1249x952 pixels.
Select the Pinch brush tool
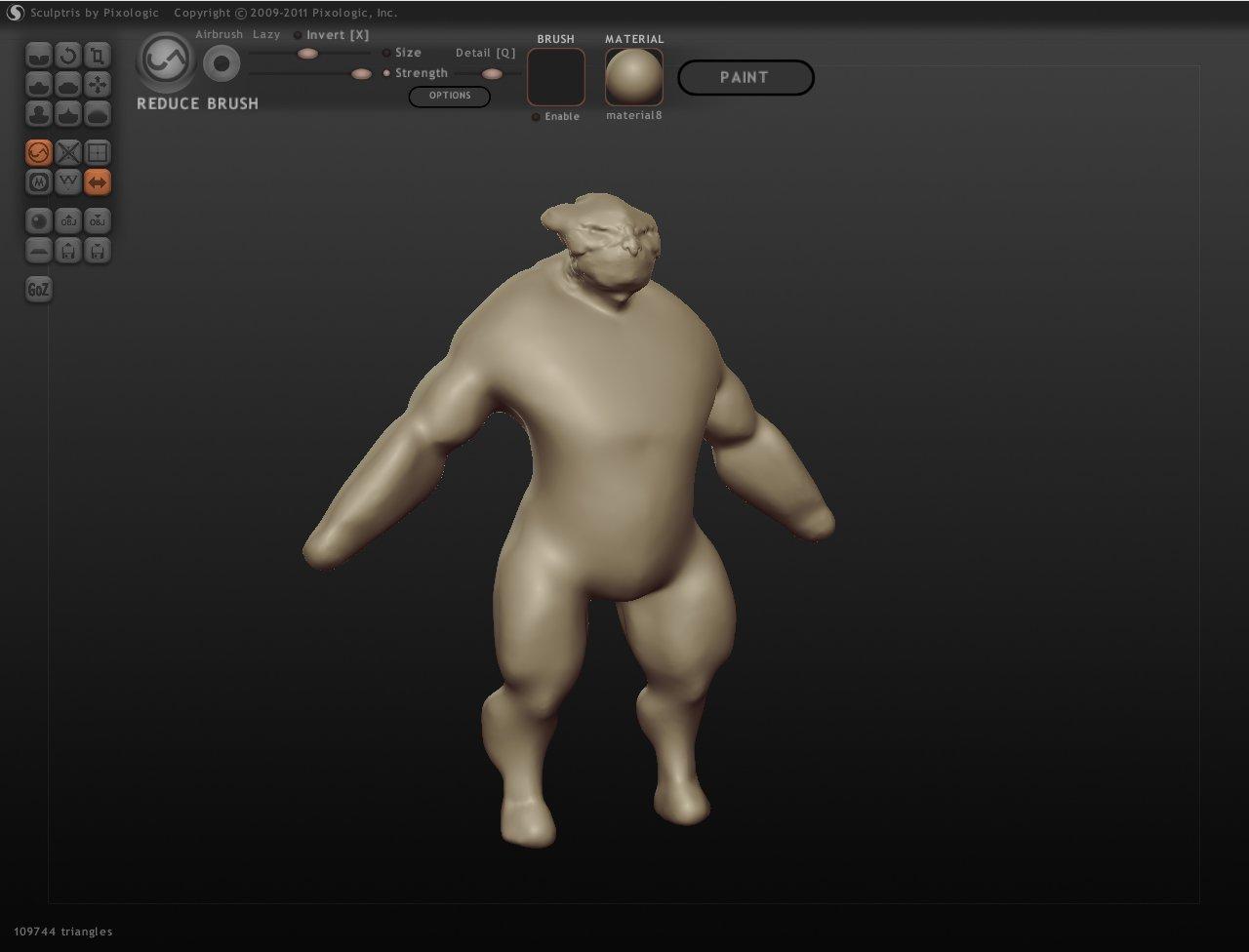tap(67, 114)
